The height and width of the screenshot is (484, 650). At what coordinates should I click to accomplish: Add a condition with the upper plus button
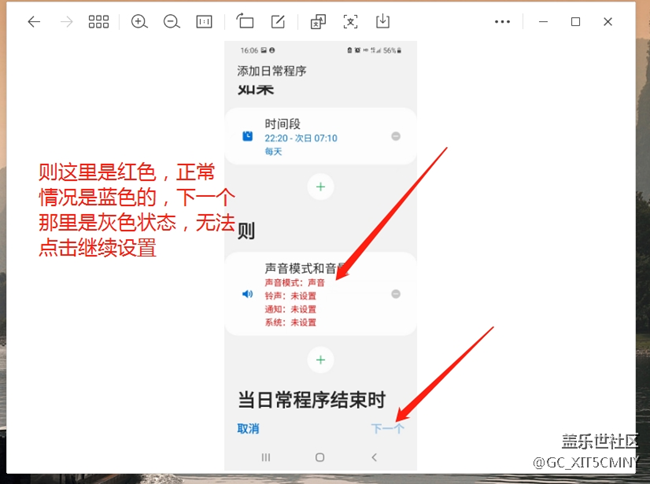coord(320,187)
